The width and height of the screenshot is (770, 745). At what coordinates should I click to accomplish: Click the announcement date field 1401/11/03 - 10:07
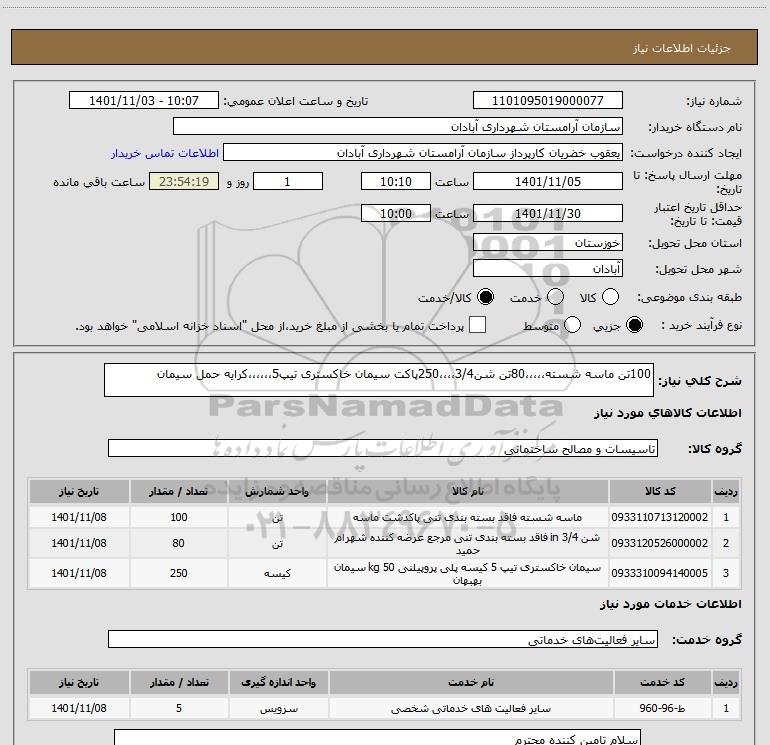click(144, 101)
